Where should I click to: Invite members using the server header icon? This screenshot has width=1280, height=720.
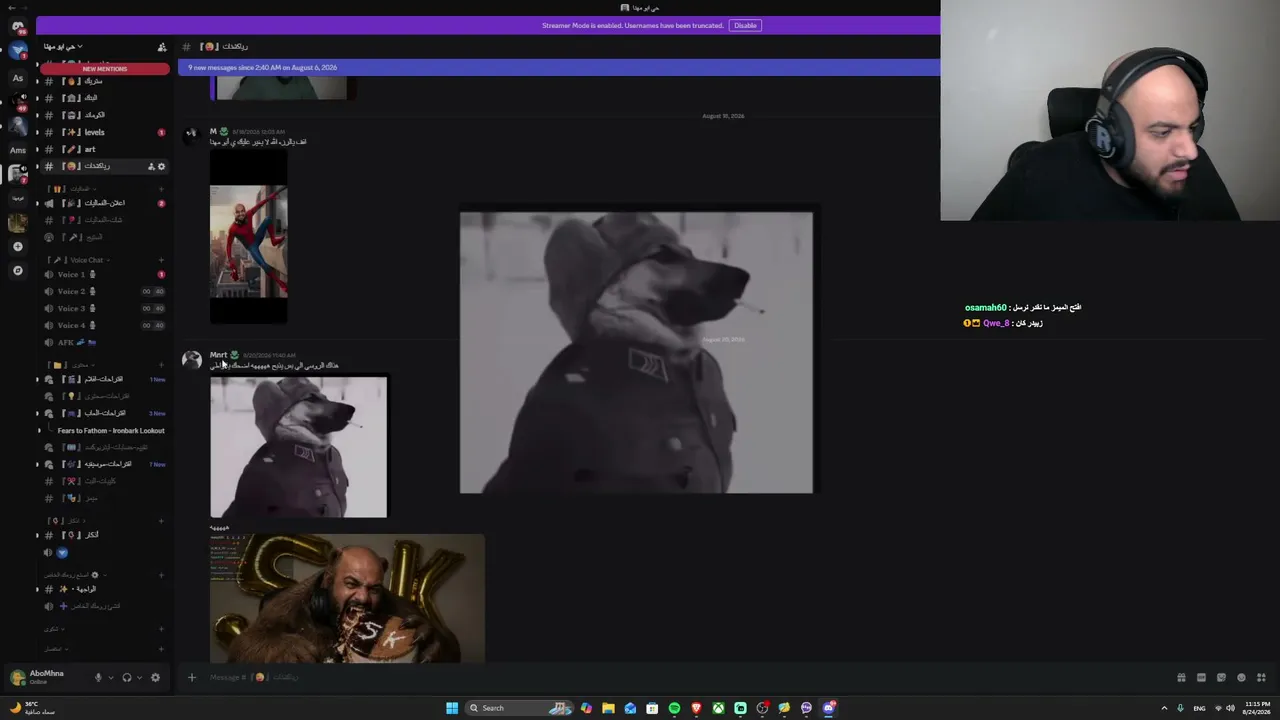[162, 47]
